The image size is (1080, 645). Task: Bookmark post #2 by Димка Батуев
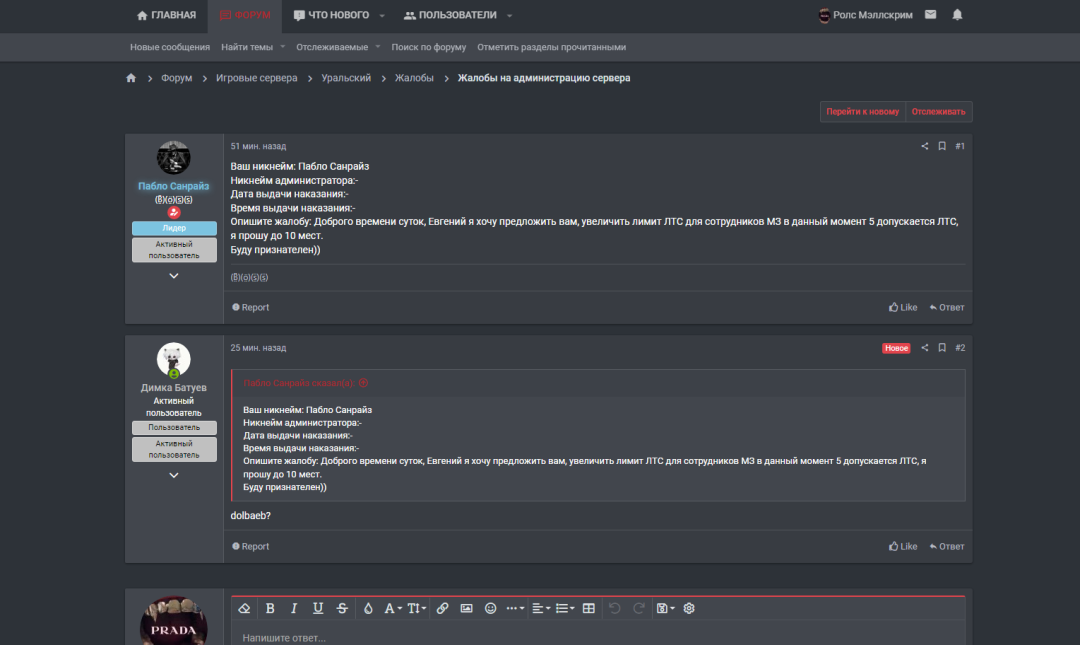[x=942, y=348]
